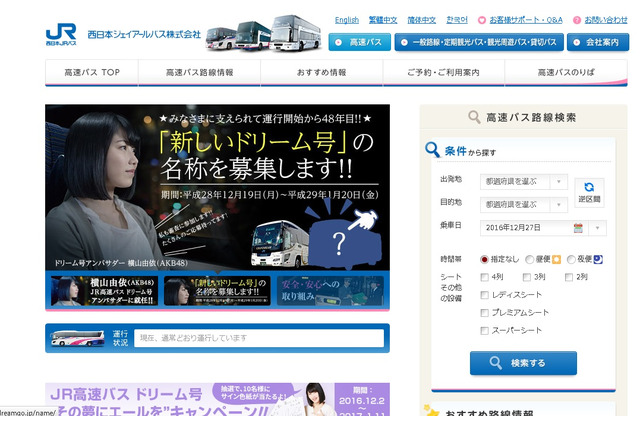Viewport: 640px width, 426px height.
Task: Click the blue 高速バス button
Action: pyautogui.click(x=360, y=42)
